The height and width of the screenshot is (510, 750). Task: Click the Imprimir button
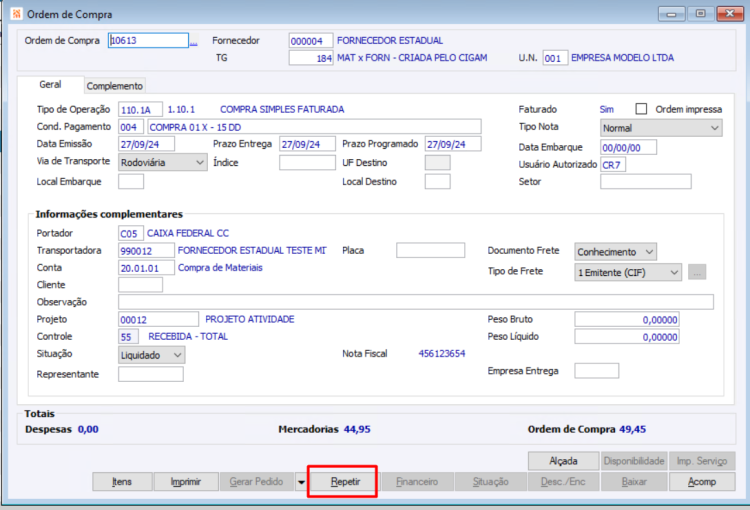coord(186,482)
